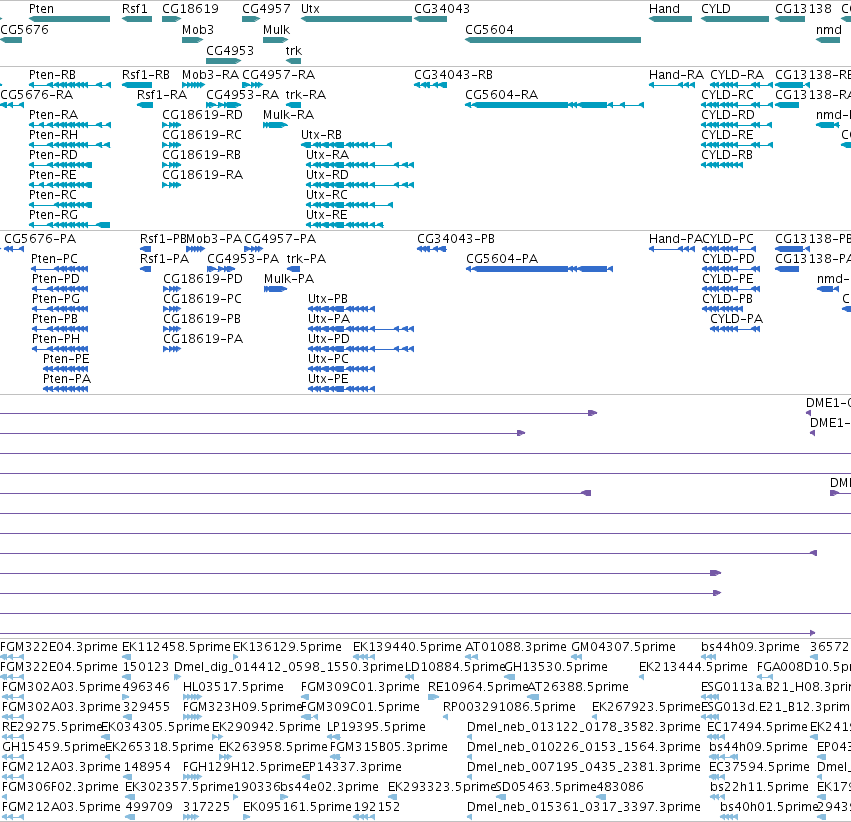
Task: Click the long teal Utx gene bar
Action: [357, 19]
